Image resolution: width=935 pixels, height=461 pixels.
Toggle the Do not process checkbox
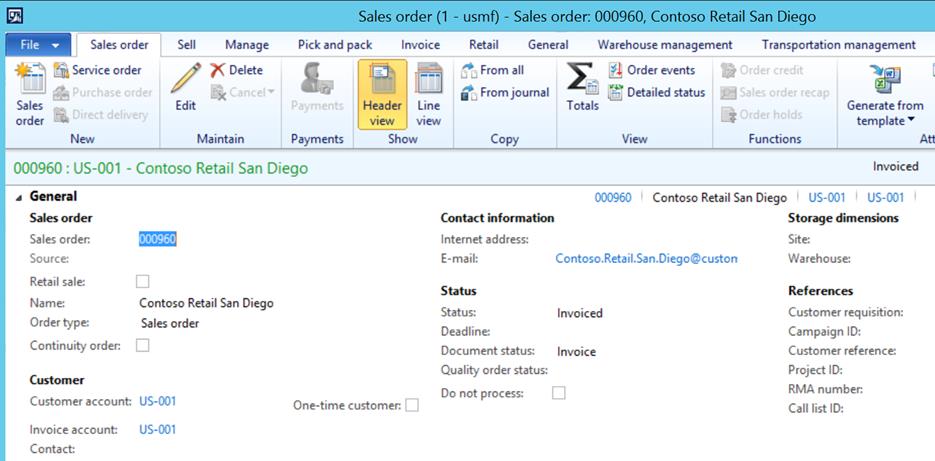pyautogui.click(x=559, y=393)
